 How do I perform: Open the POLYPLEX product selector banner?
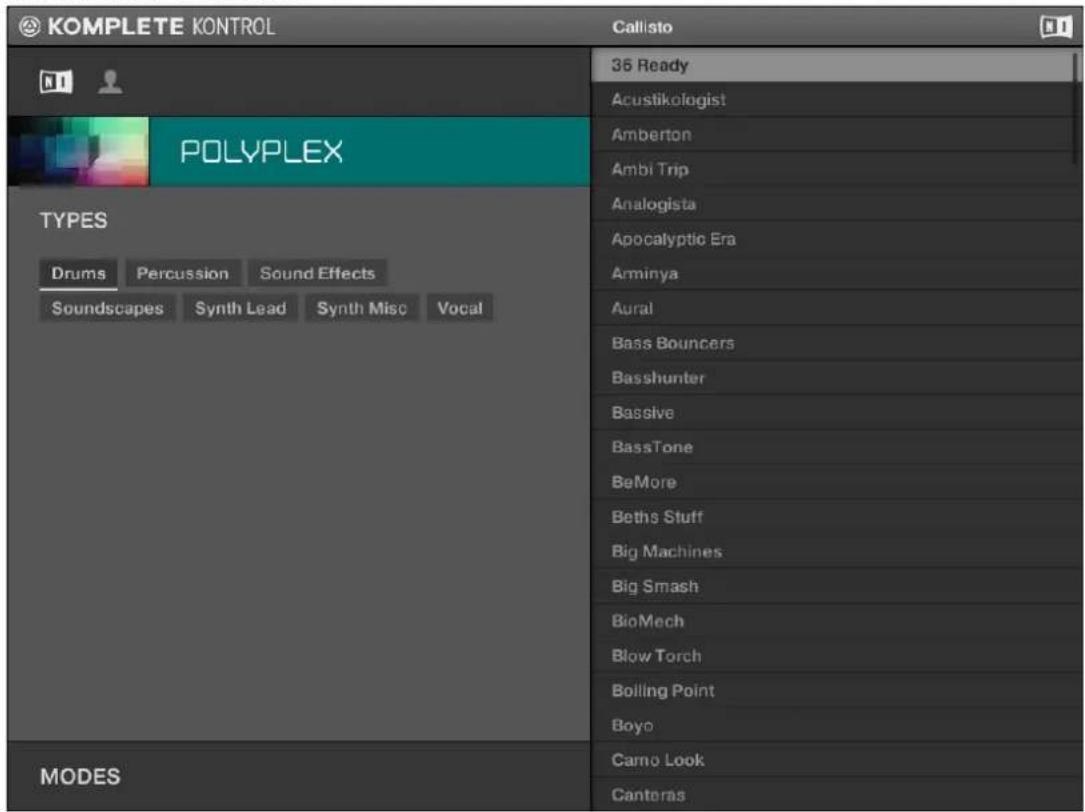[370, 152]
